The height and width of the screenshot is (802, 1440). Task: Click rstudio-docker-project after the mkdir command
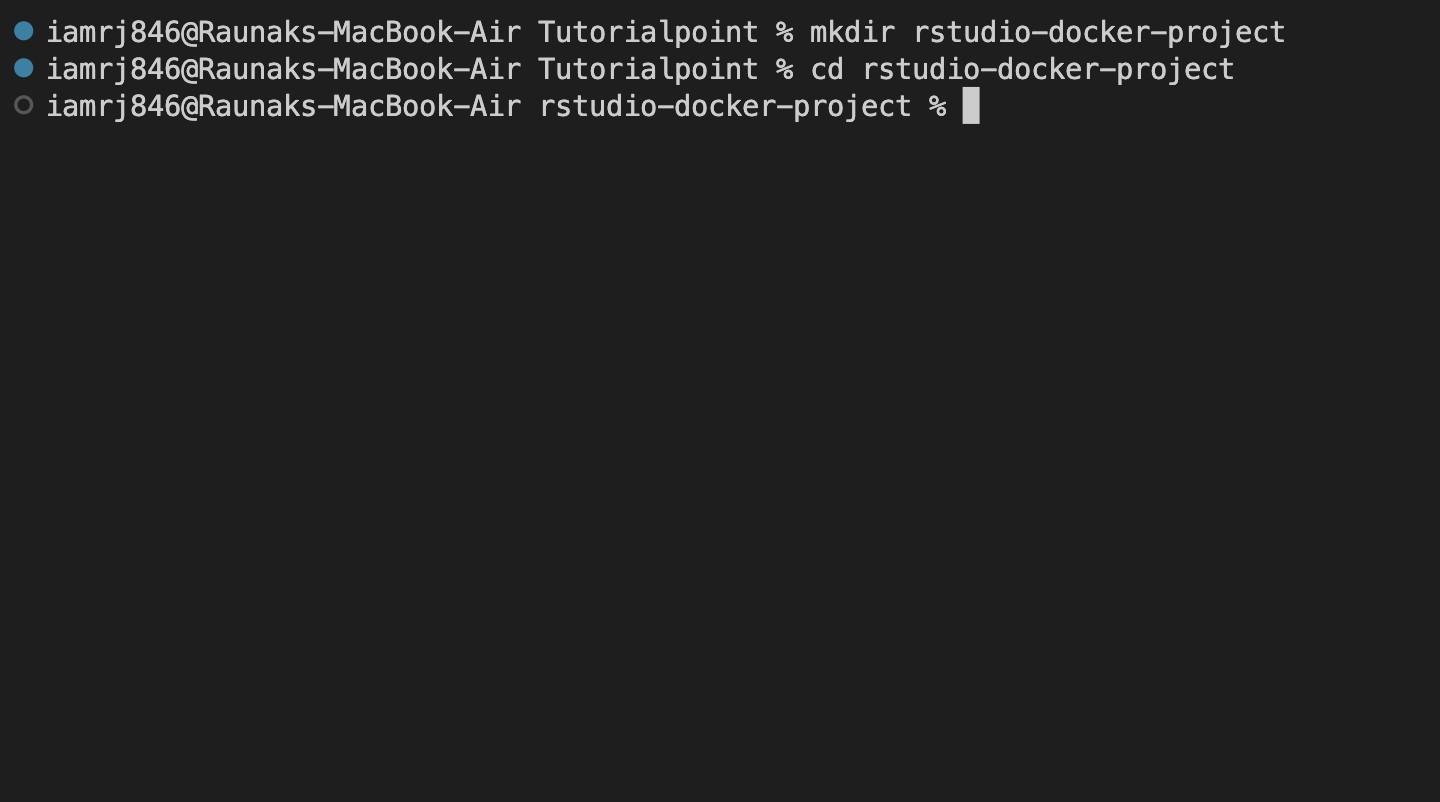1099,32
